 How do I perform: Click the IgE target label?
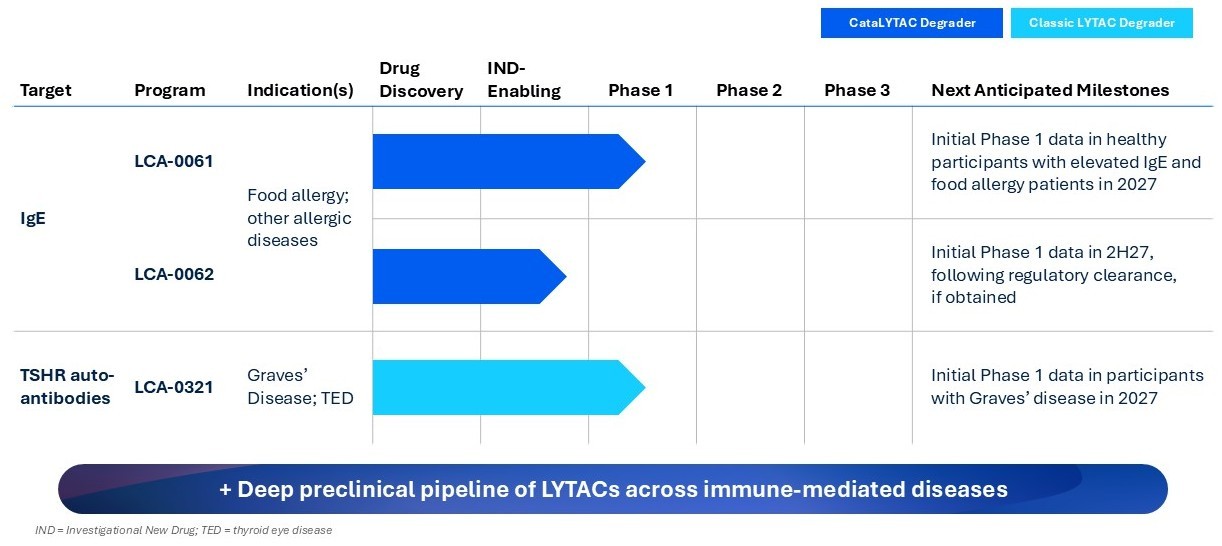coord(32,218)
